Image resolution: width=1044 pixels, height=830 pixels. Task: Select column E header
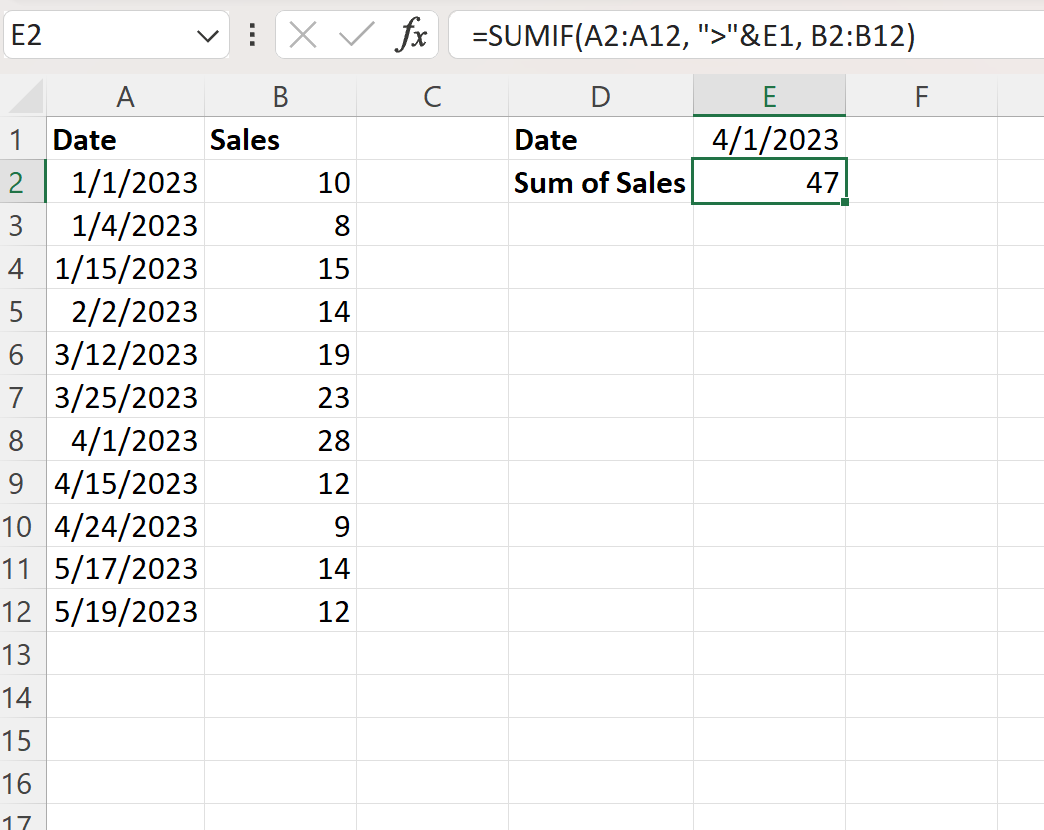coord(769,97)
